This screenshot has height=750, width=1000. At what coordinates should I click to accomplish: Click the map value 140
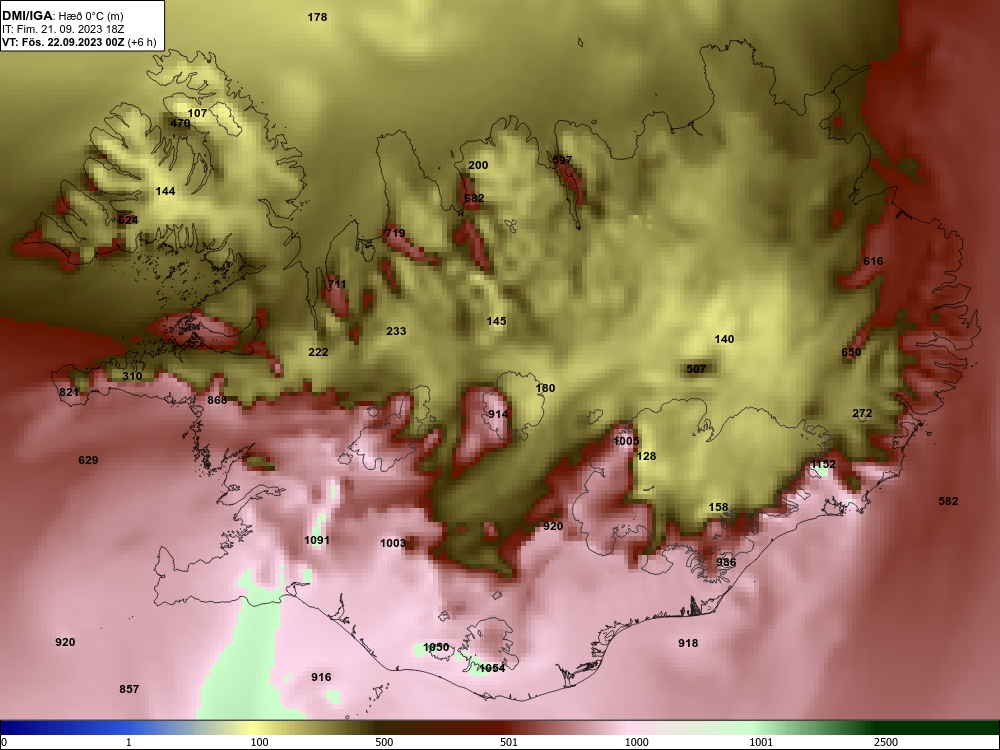[x=724, y=339]
